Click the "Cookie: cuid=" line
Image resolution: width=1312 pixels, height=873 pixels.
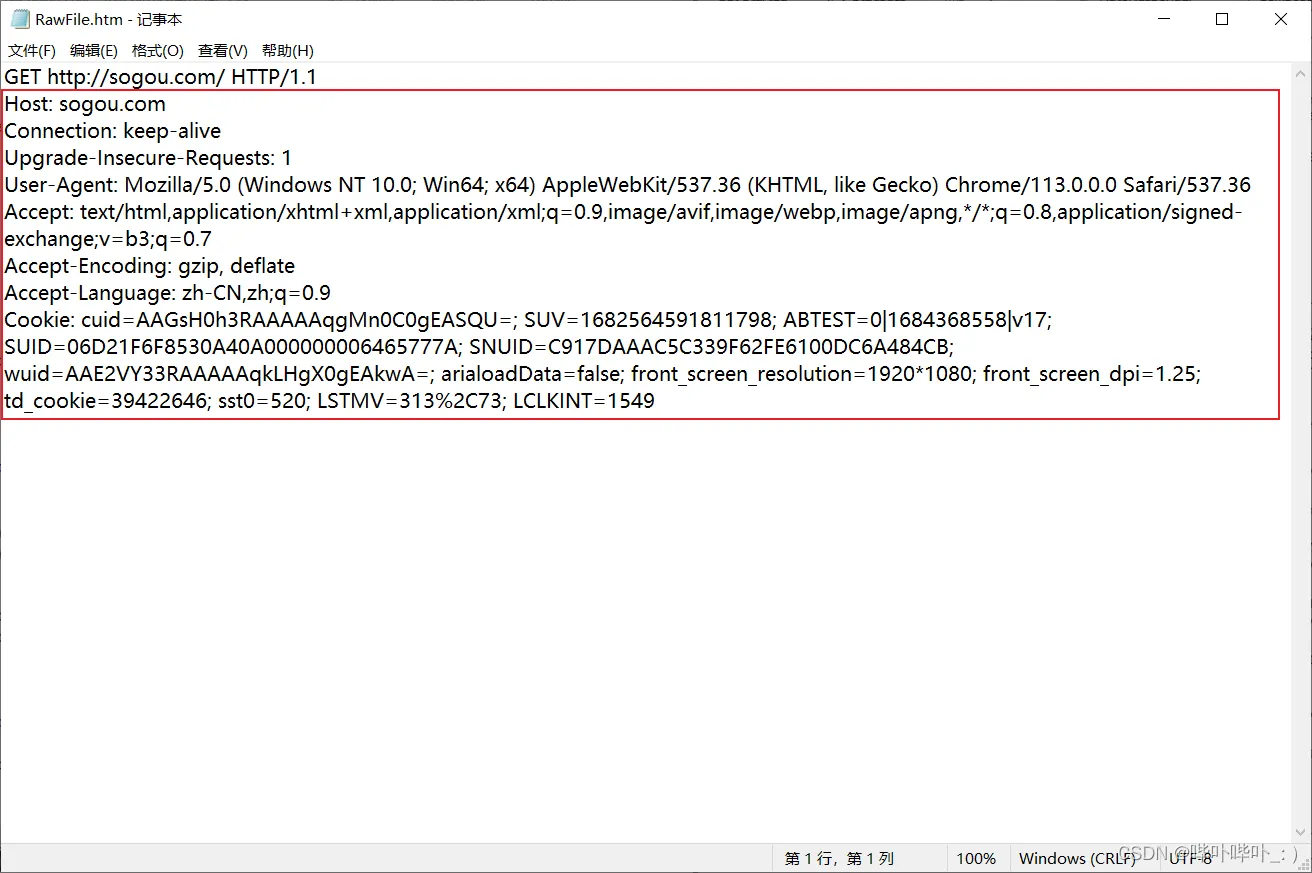(529, 320)
